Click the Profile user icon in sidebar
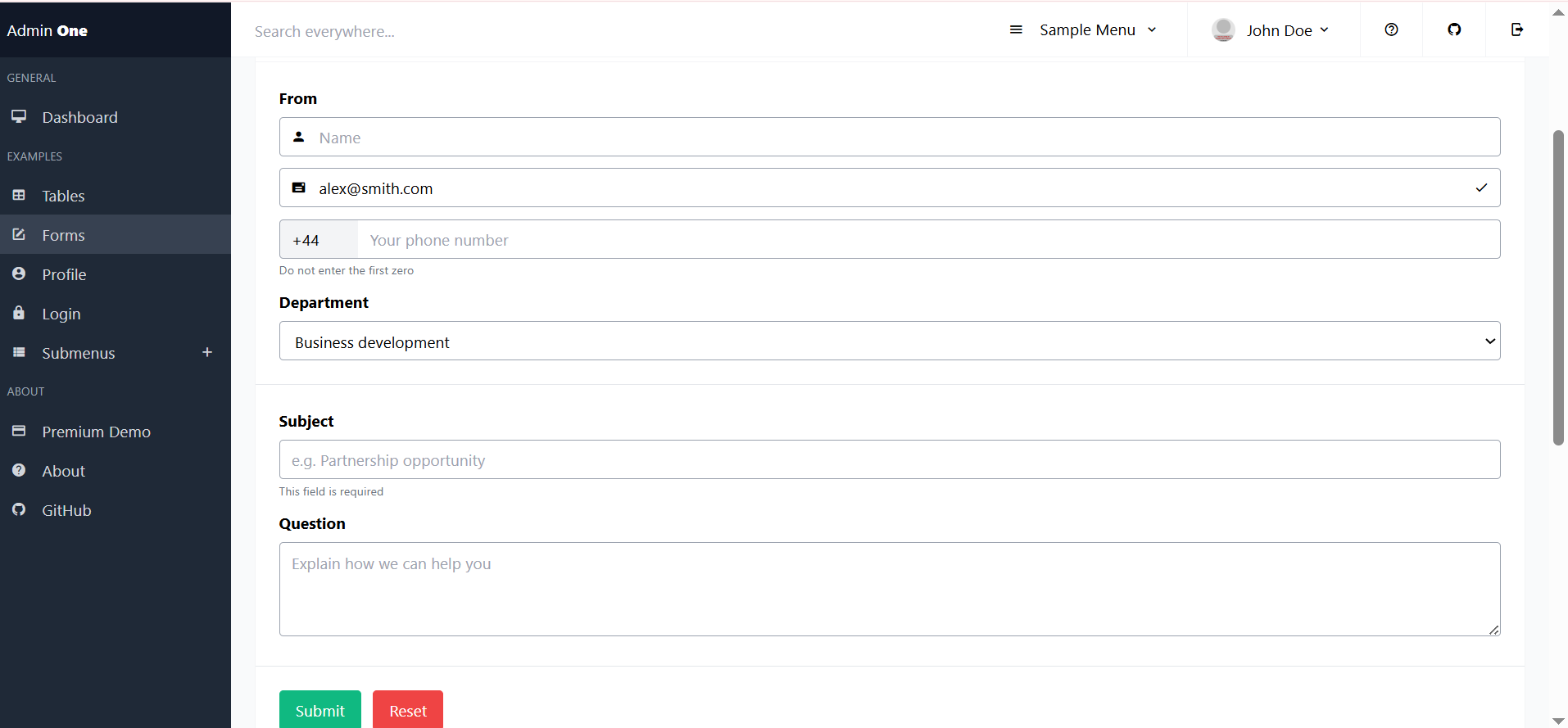 19,274
